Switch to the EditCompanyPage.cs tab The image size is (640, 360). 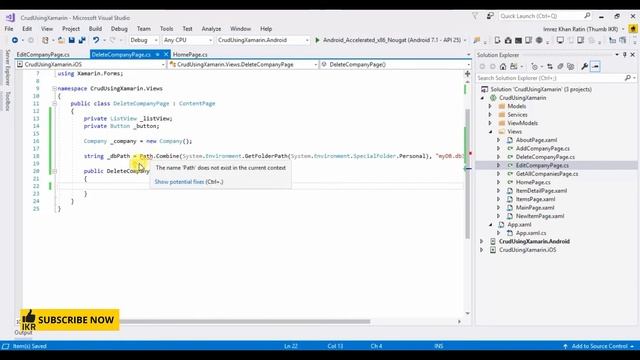coord(43,54)
